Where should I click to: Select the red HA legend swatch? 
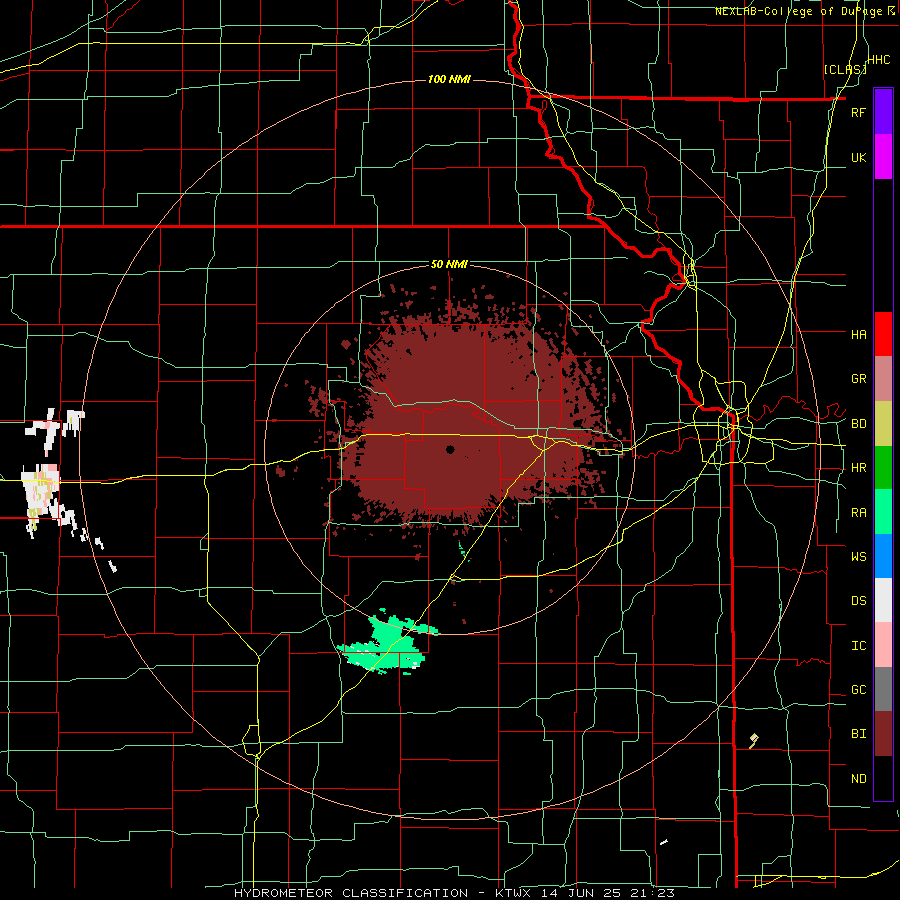883,334
